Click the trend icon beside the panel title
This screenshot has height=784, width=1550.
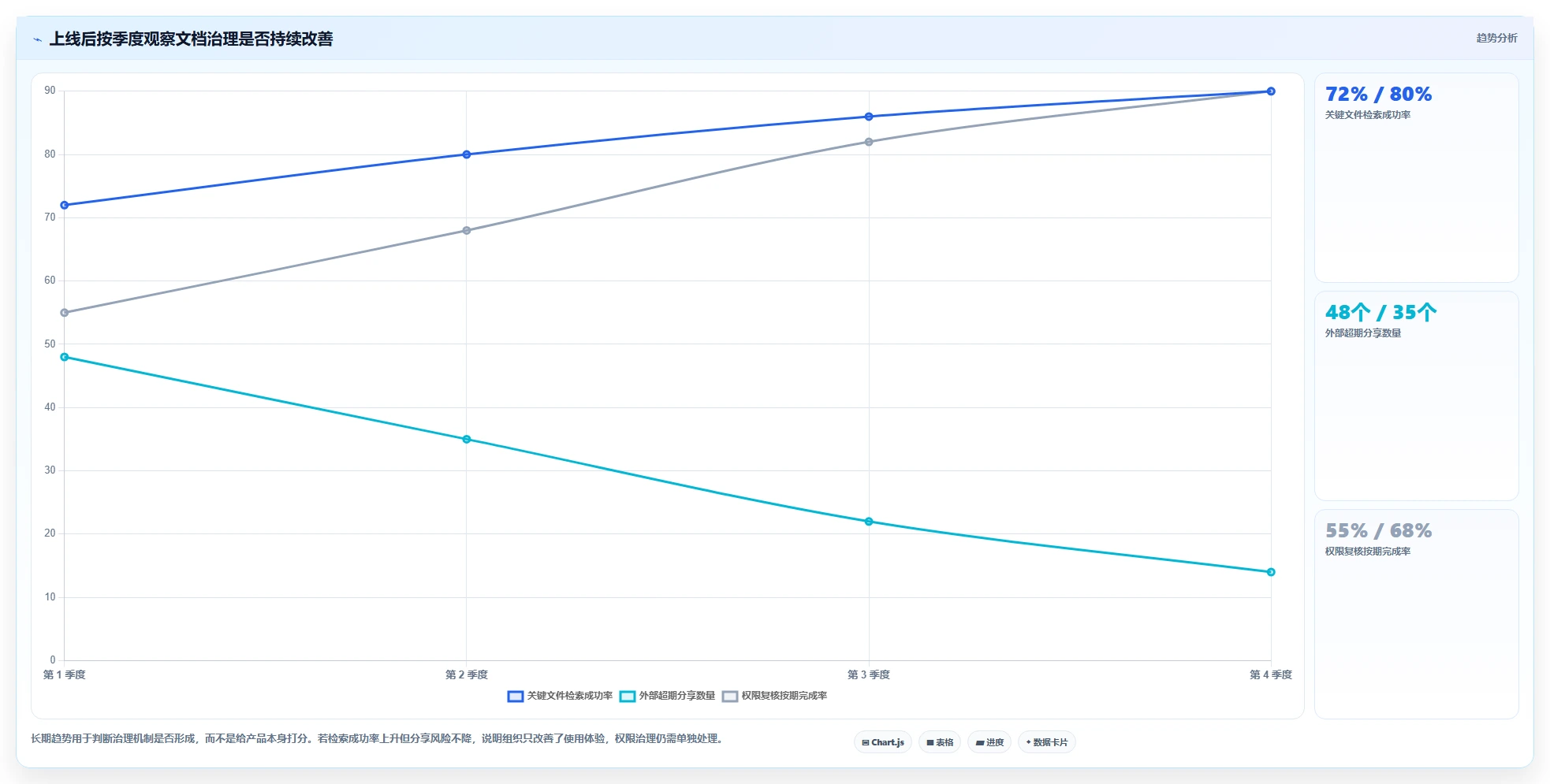pyautogui.click(x=37, y=39)
